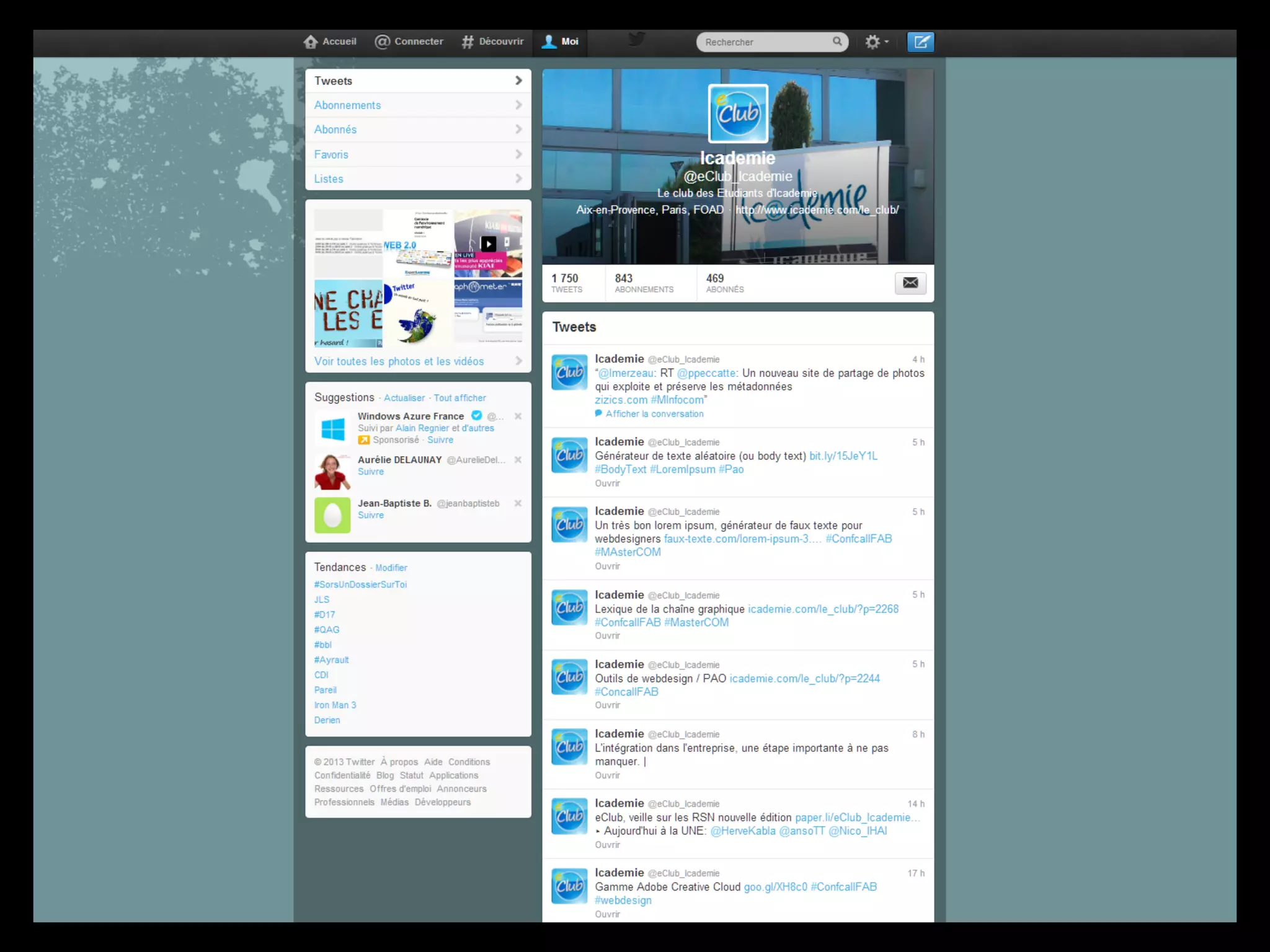1270x952 pixels.
Task: Click Suivre under Aurélie DELAUNAY
Action: [370, 472]
